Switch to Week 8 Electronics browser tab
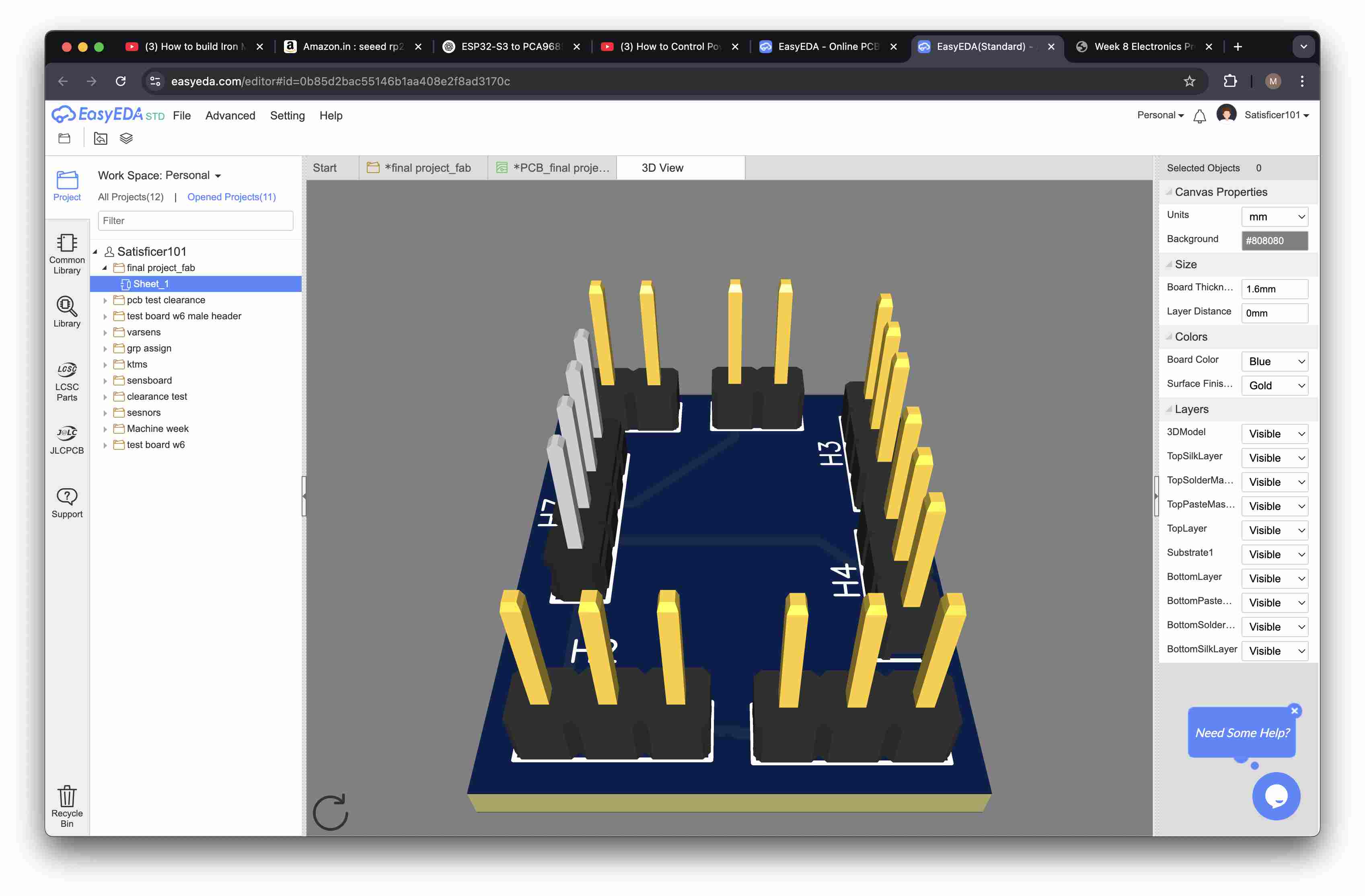 pyautogui.click(x=1144, y=47)
